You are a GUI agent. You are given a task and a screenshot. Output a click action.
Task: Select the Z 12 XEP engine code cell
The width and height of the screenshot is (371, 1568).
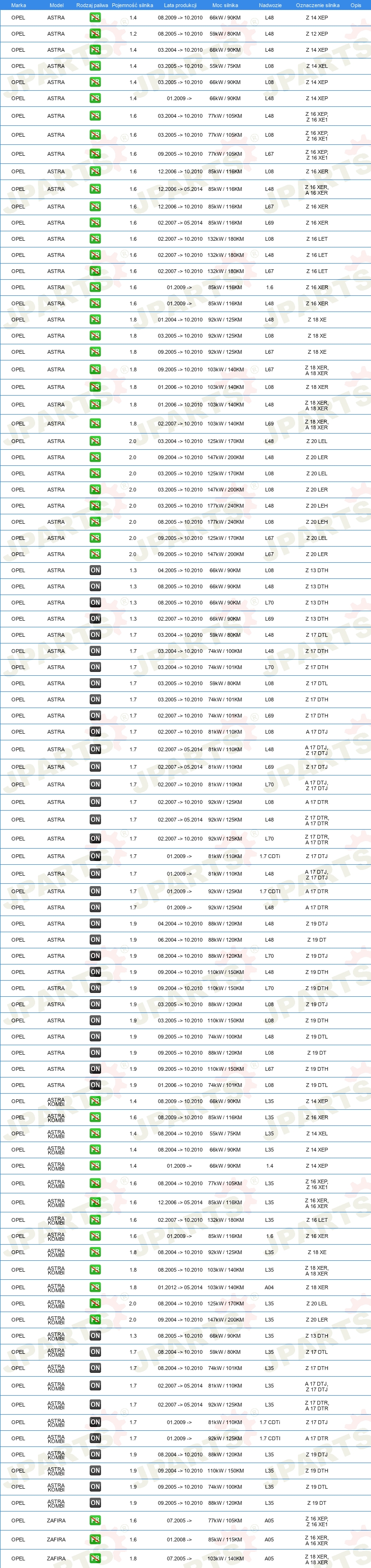[317, 34]
